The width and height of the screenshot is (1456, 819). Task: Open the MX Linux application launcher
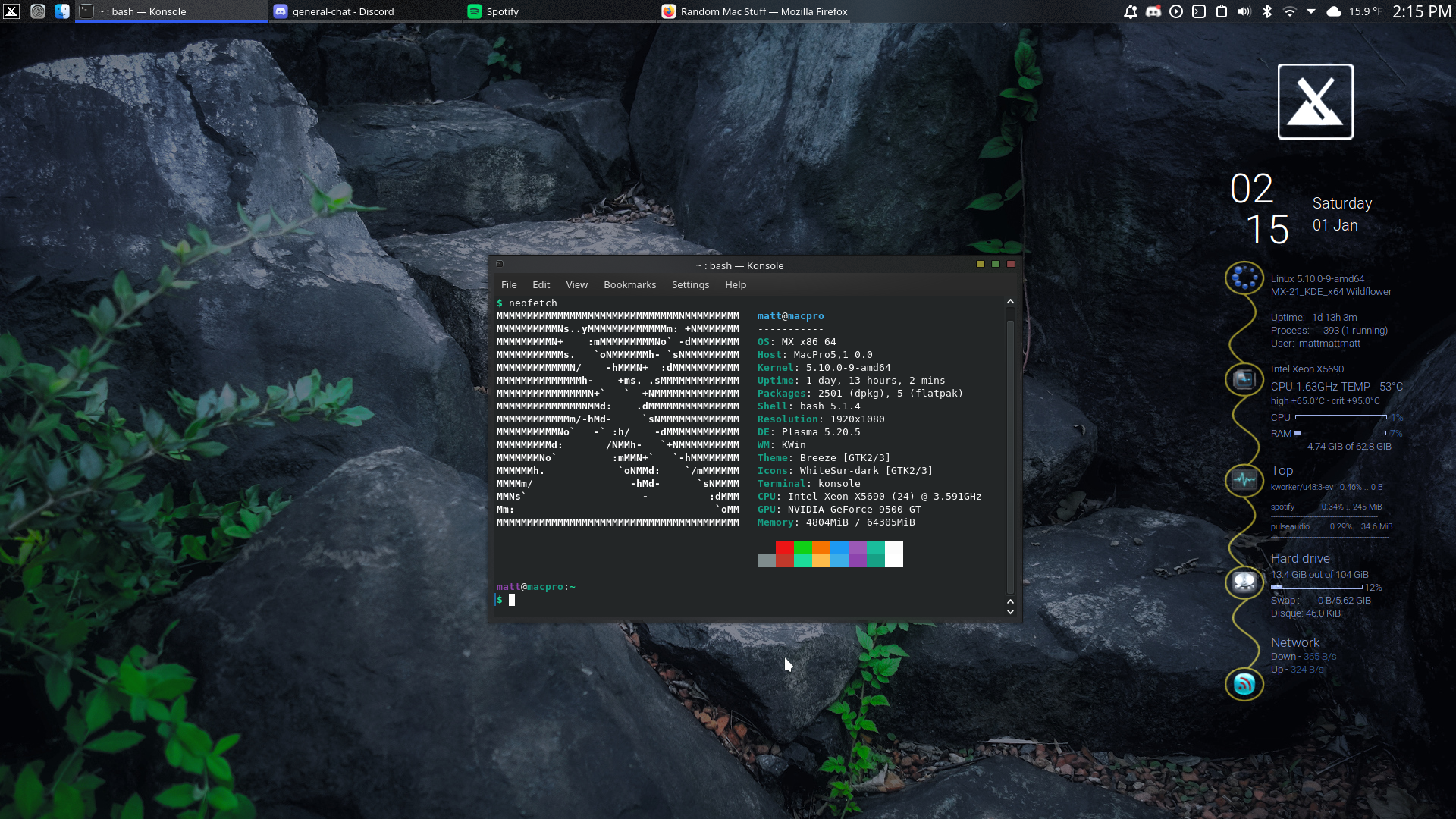[11, 11]
